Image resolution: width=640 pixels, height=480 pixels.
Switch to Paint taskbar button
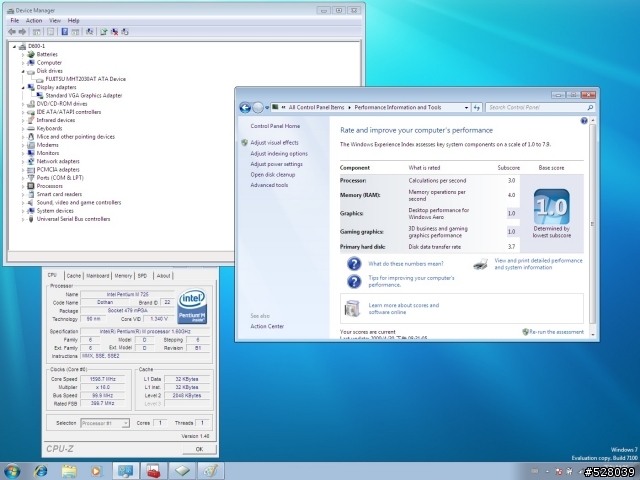[211, 471]
